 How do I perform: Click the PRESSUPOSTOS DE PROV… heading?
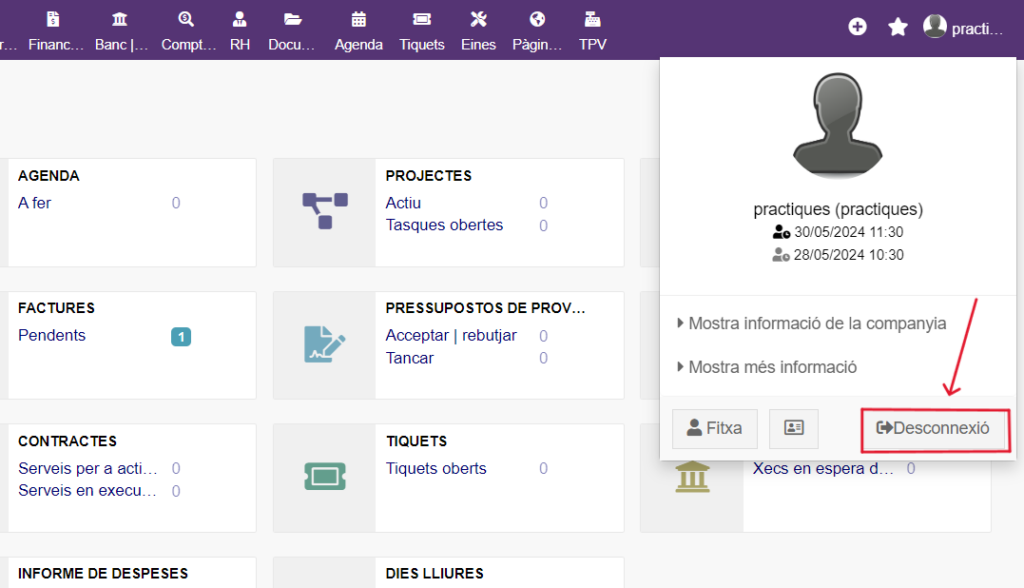(485, 308)
